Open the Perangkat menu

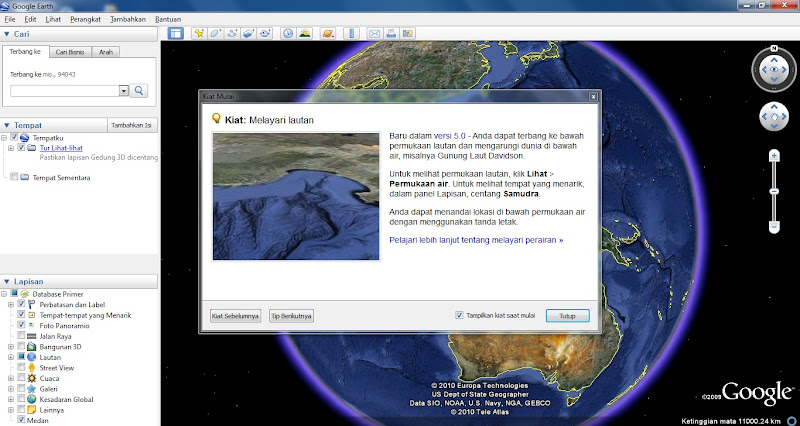85,19
